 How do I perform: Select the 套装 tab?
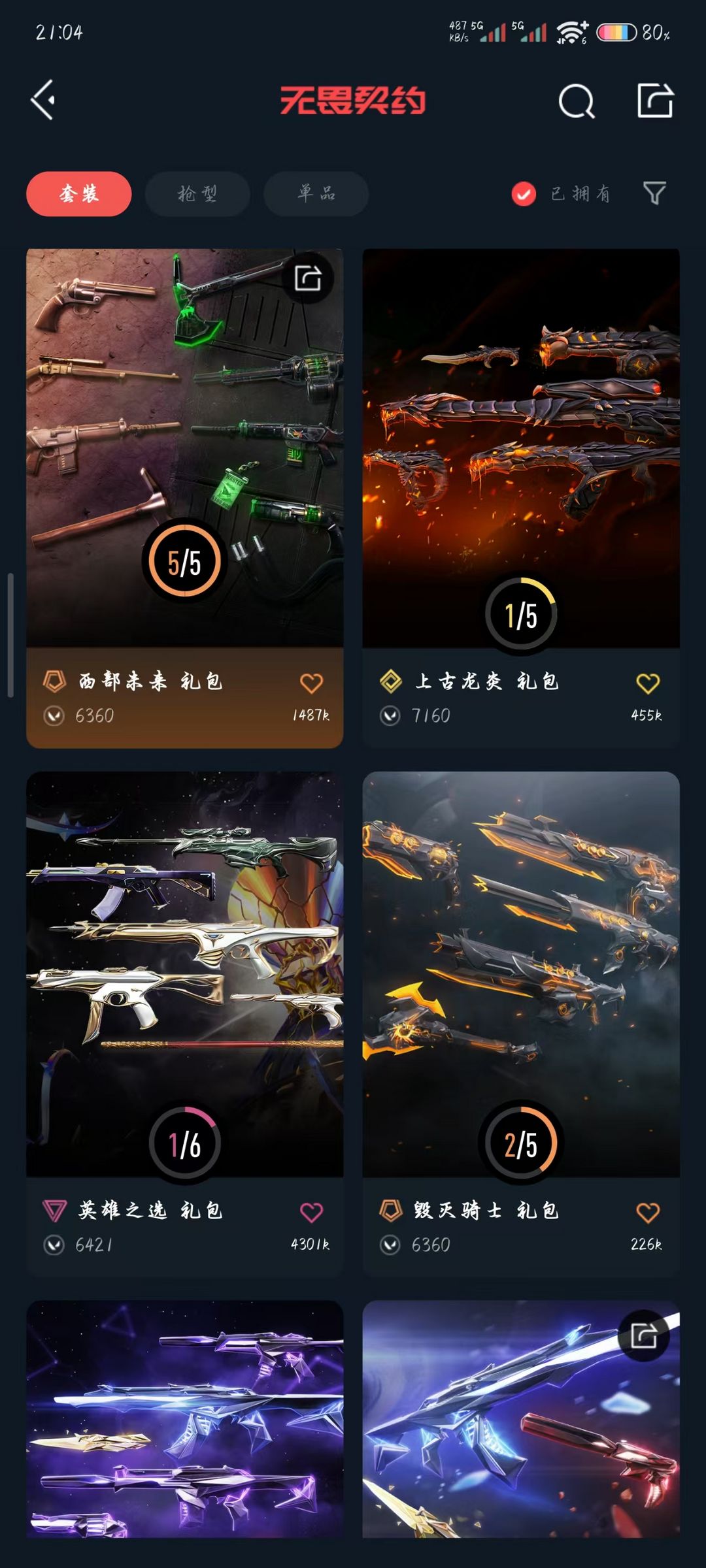click(x=79, y=193)
